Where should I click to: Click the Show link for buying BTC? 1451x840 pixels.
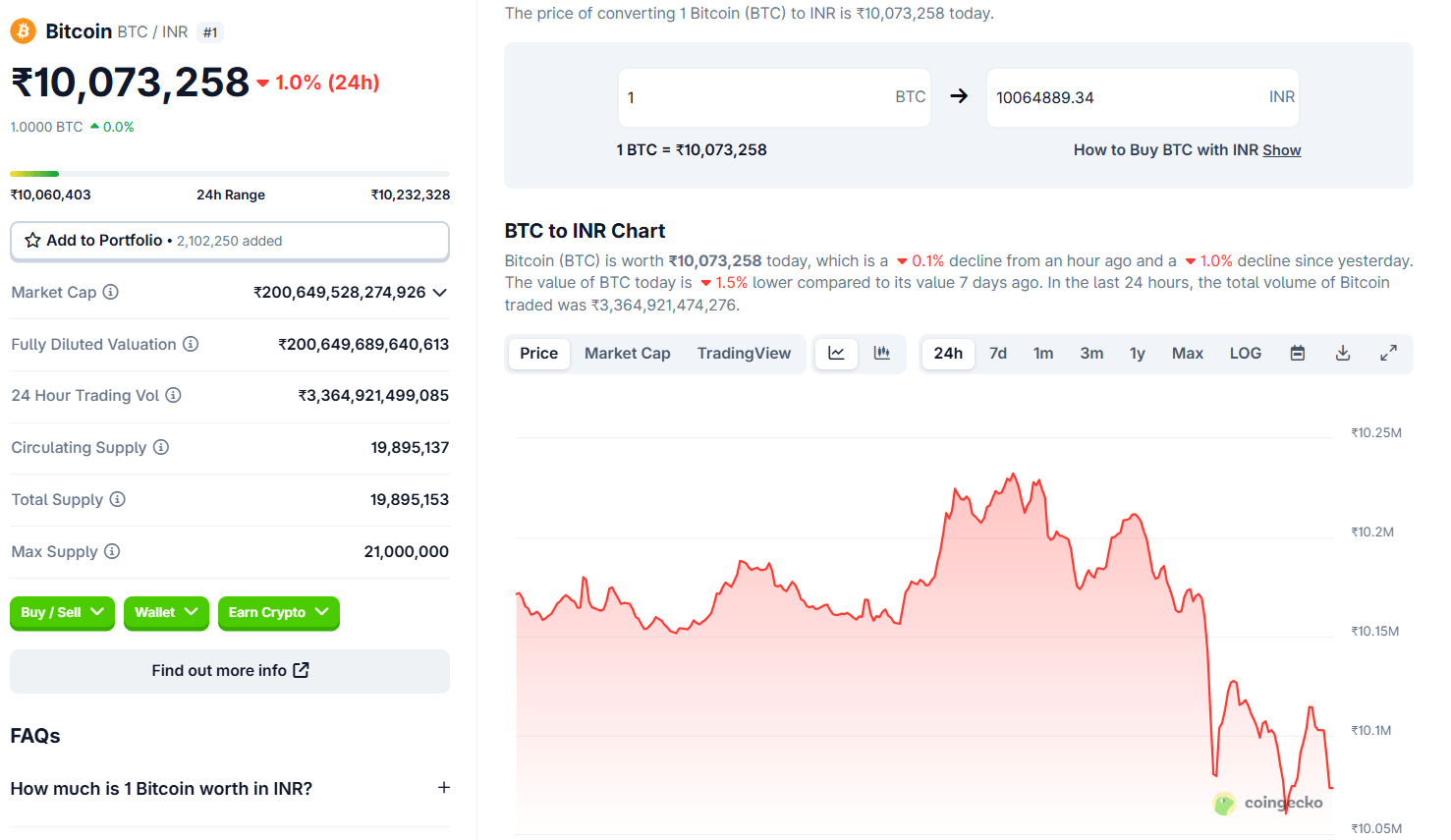point(1281,150)
